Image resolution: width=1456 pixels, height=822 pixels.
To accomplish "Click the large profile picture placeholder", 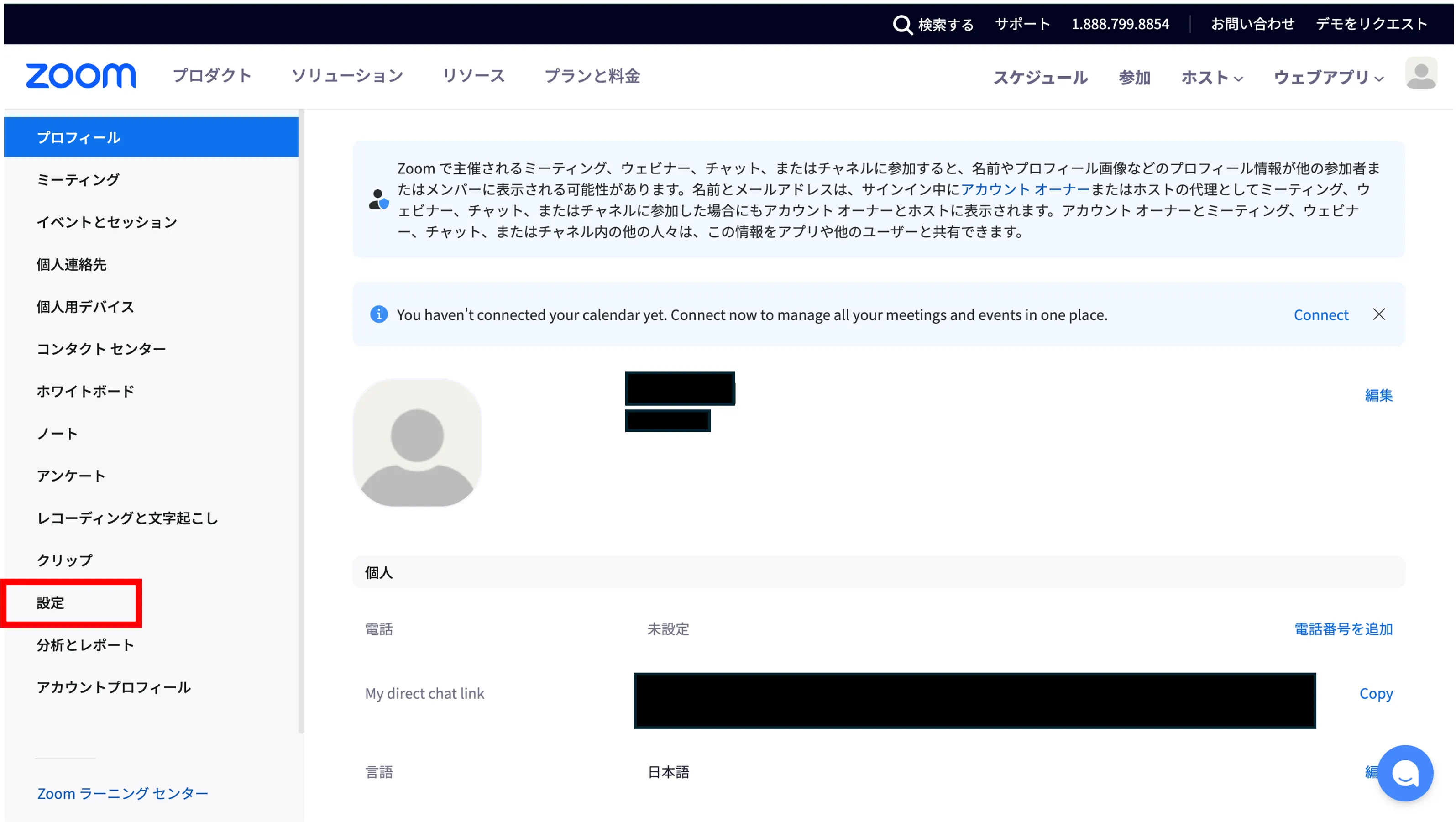I will tap(417, 443).
